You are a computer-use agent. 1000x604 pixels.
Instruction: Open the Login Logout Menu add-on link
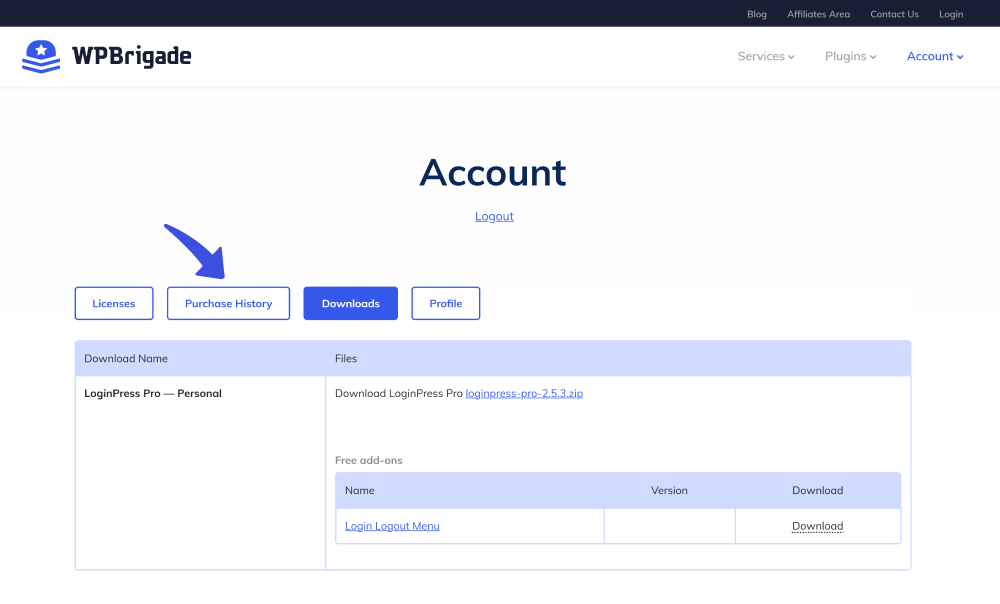tap(392, 526)
